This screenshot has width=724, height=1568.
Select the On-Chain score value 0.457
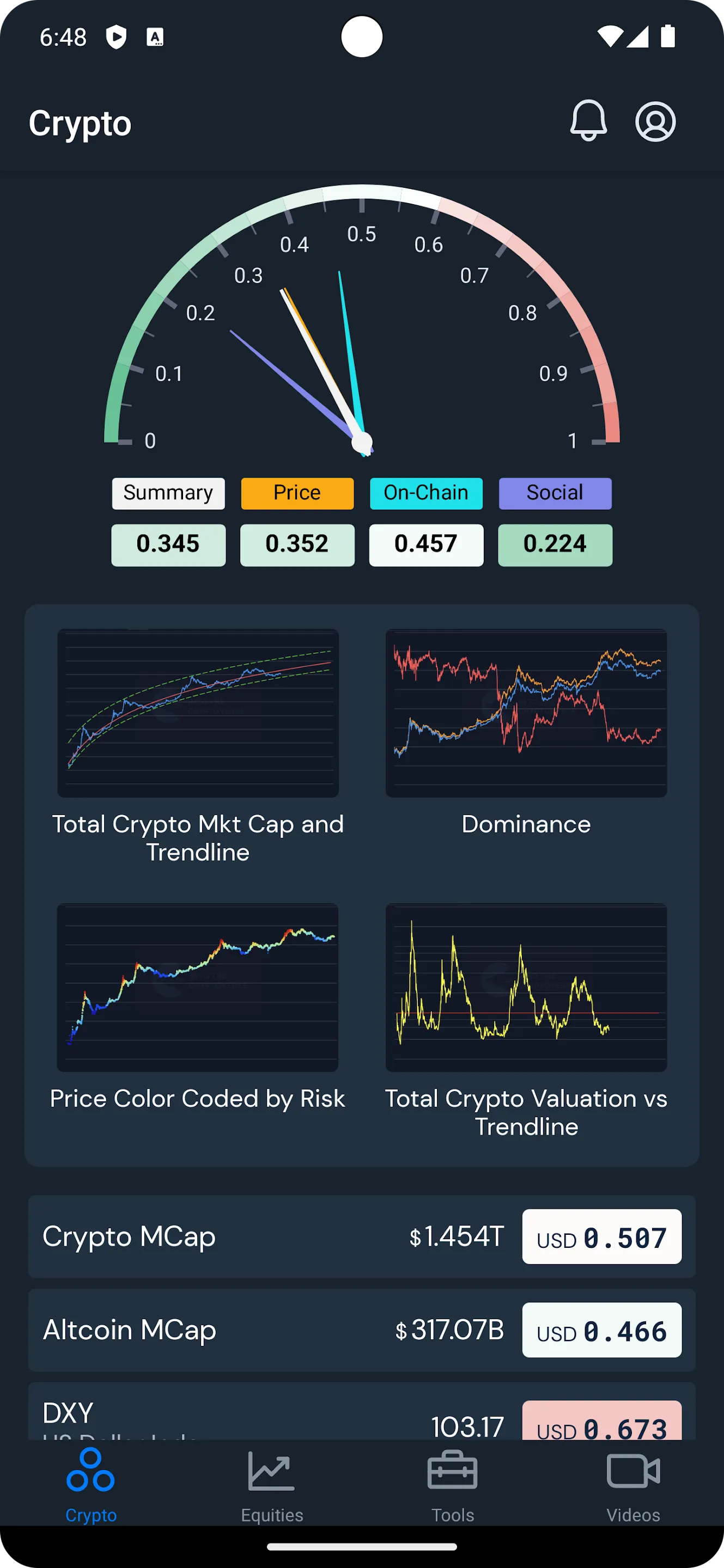click(425, 544)
